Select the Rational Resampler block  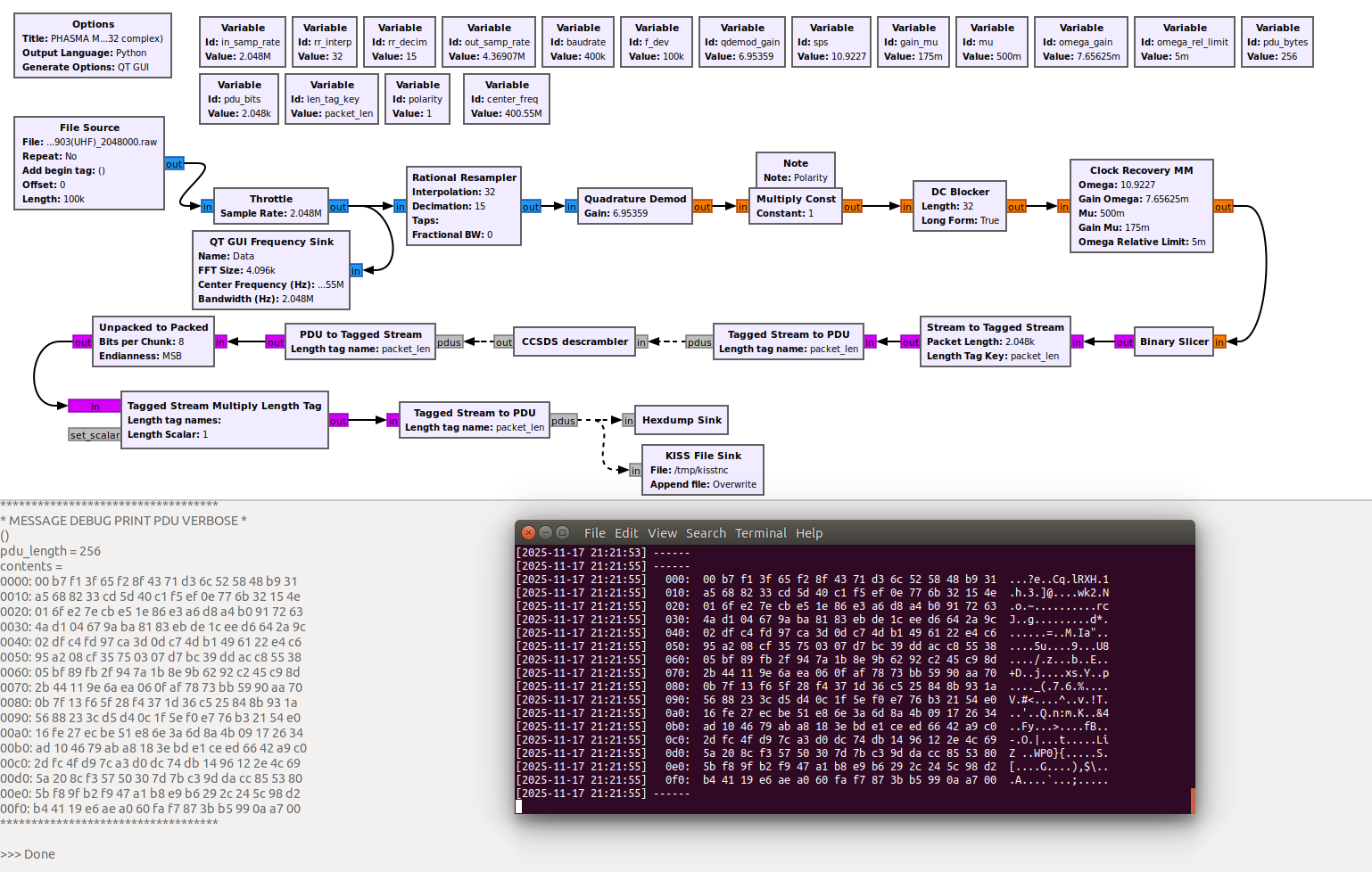pos(464,206)
